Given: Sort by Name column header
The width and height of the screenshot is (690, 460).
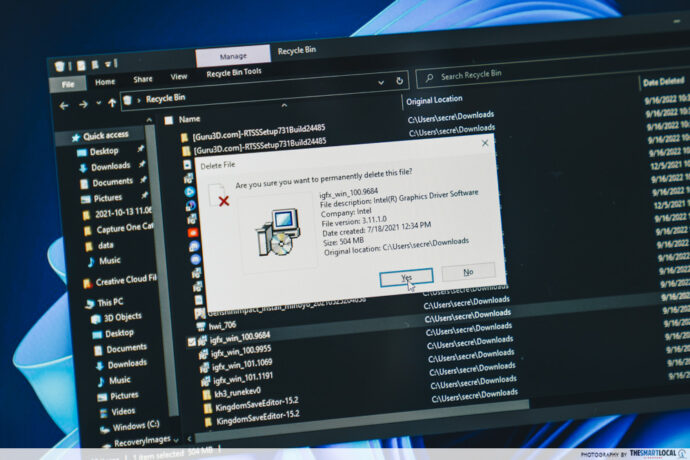Looking at the screenshot, I should pos(189,119).
